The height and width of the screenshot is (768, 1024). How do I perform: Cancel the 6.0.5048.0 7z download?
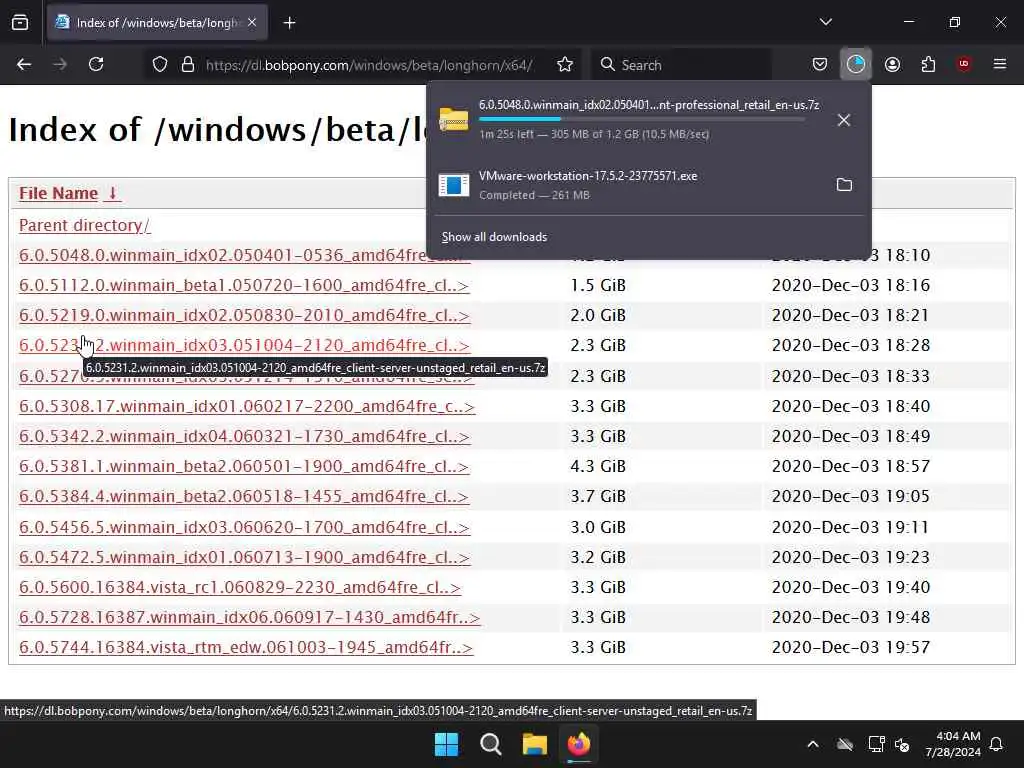tap(844, 120)
